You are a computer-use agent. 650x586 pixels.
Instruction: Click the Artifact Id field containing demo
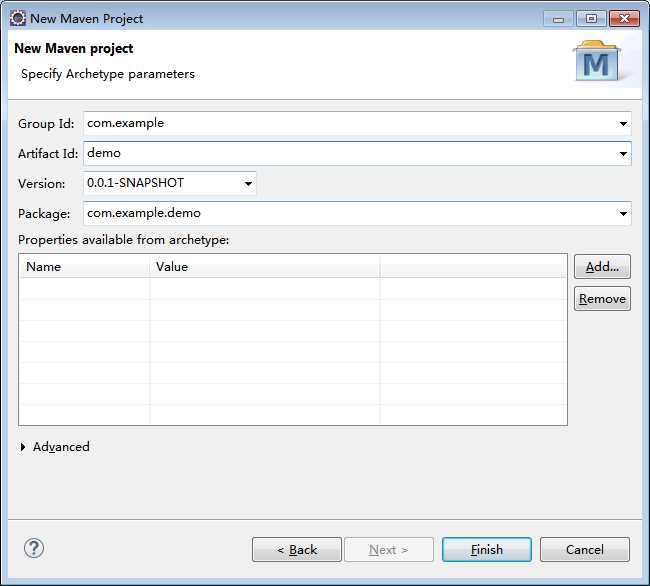(357, 154)
